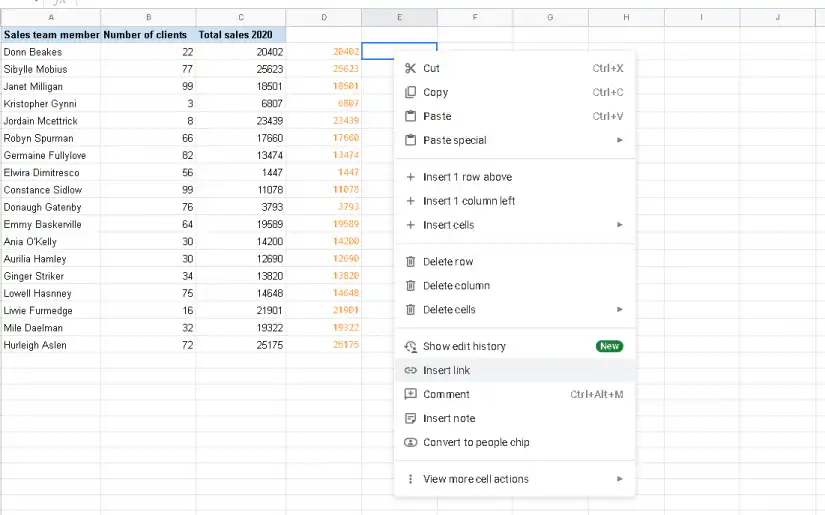Click the clipboard icon next to Paste

410,116
